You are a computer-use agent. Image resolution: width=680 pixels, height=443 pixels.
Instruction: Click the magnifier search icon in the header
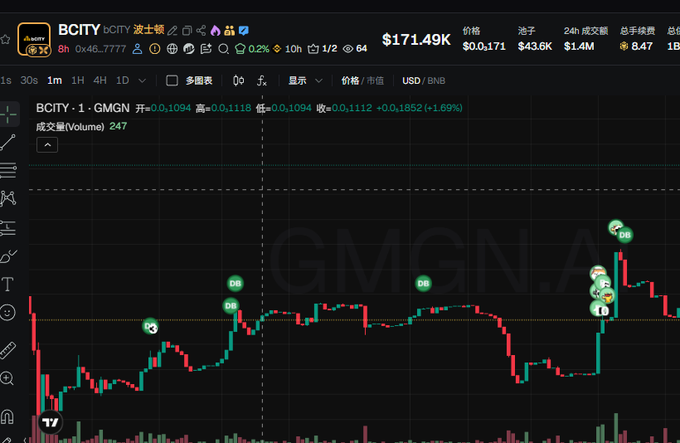[223, 49]
